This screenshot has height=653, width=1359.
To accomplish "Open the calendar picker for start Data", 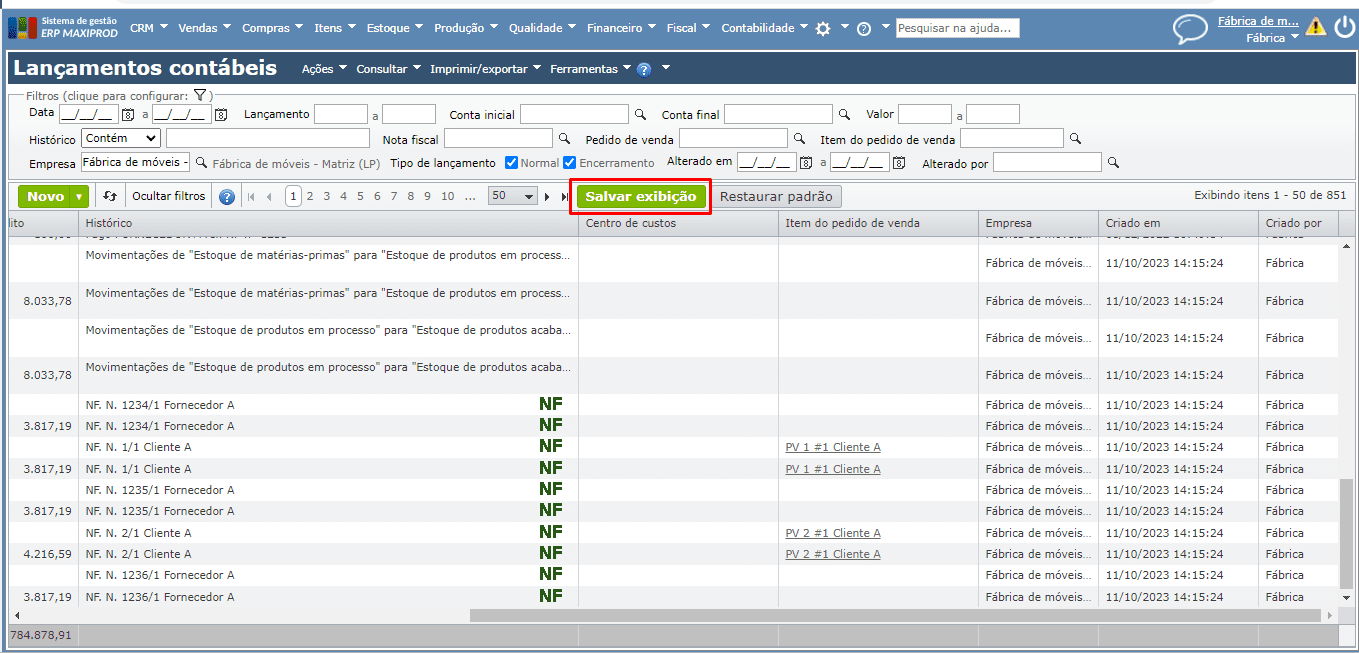I will click(128, 115).
